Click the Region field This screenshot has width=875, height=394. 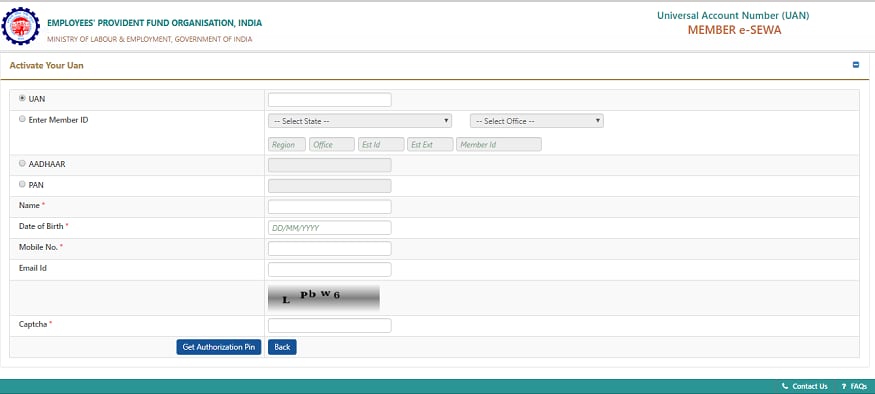pyautogui.click(x=287, y=145)
